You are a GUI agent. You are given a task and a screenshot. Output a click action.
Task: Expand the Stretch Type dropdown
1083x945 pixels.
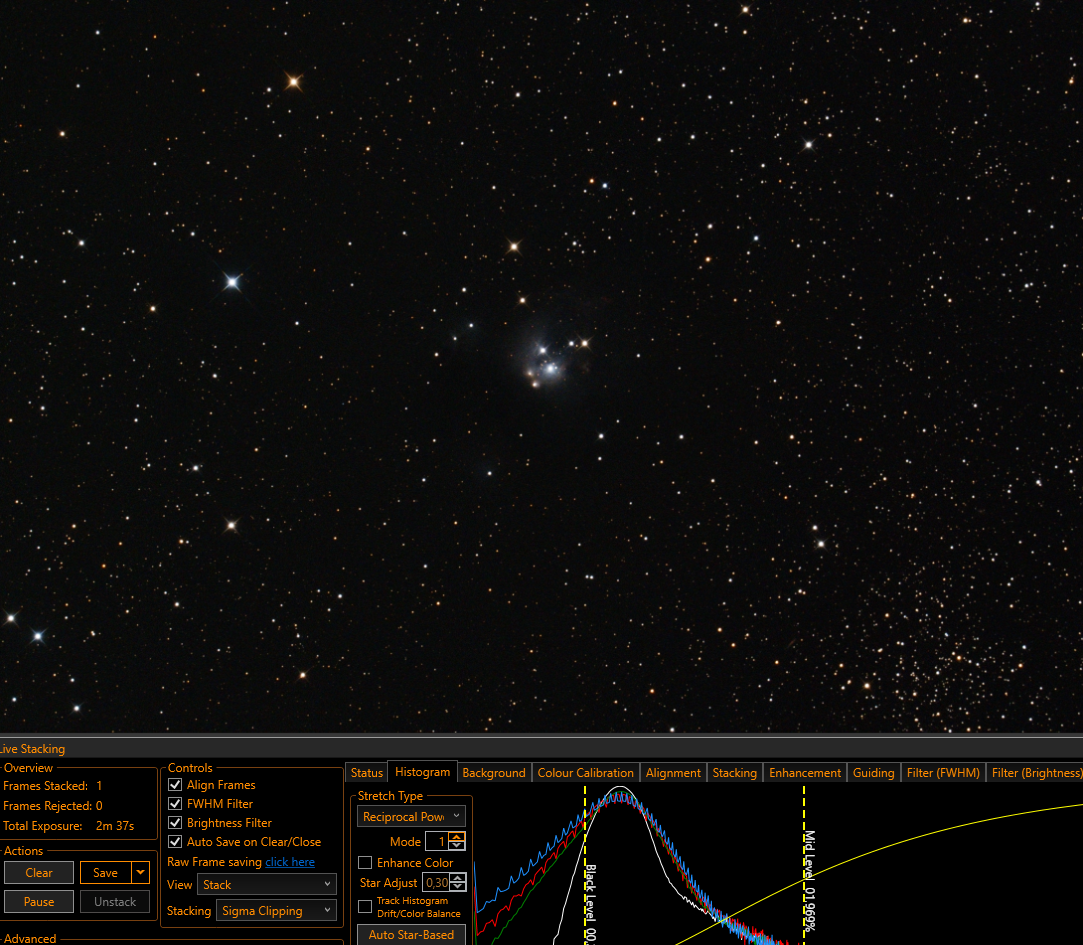[411, 817]
